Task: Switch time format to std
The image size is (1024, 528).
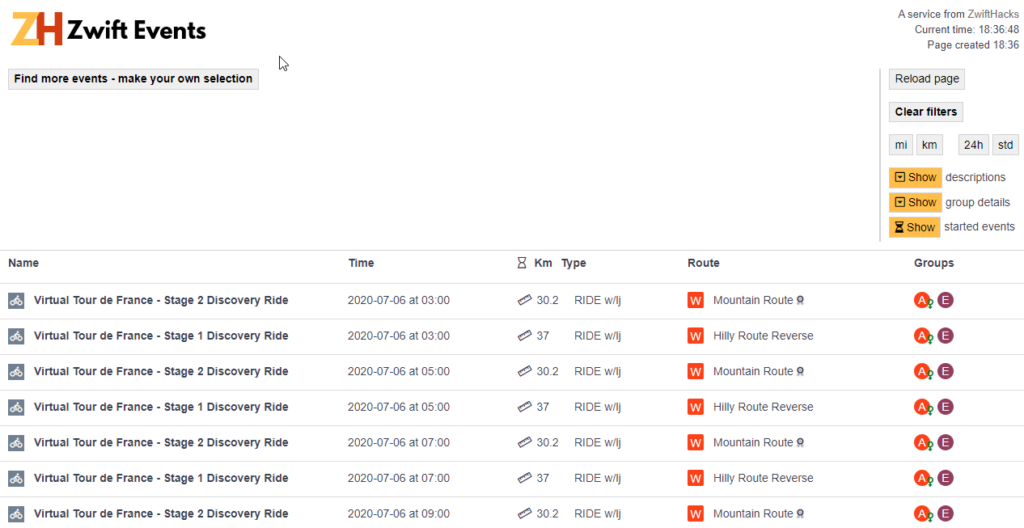Action: click(x=1006, y=145)
